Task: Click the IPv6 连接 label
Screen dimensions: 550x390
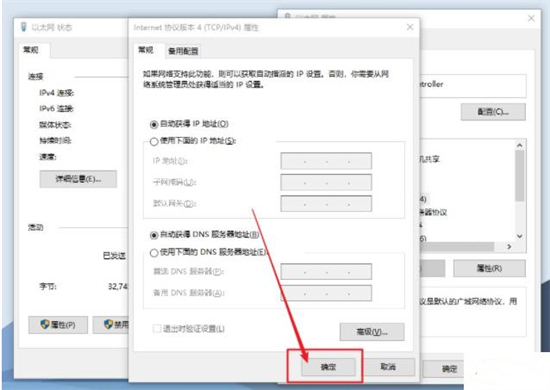Action: 56,109
